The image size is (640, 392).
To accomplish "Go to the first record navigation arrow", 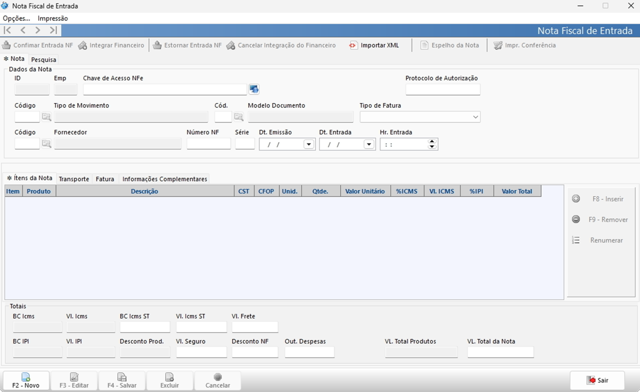I will [x=7, y=30].
